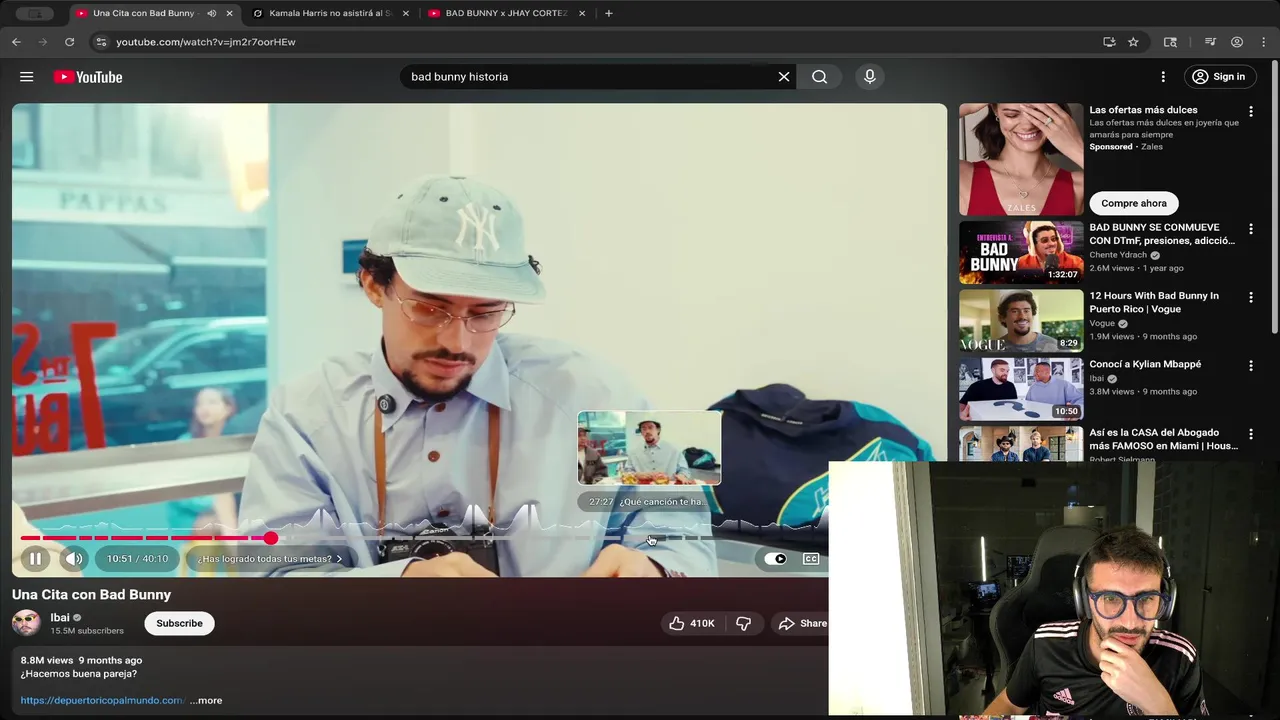Viewport: 1280px width, 720px height.
Task: Toggle the autoplay switch in the player
Action: pyautogui.click(x=775, y=559)
